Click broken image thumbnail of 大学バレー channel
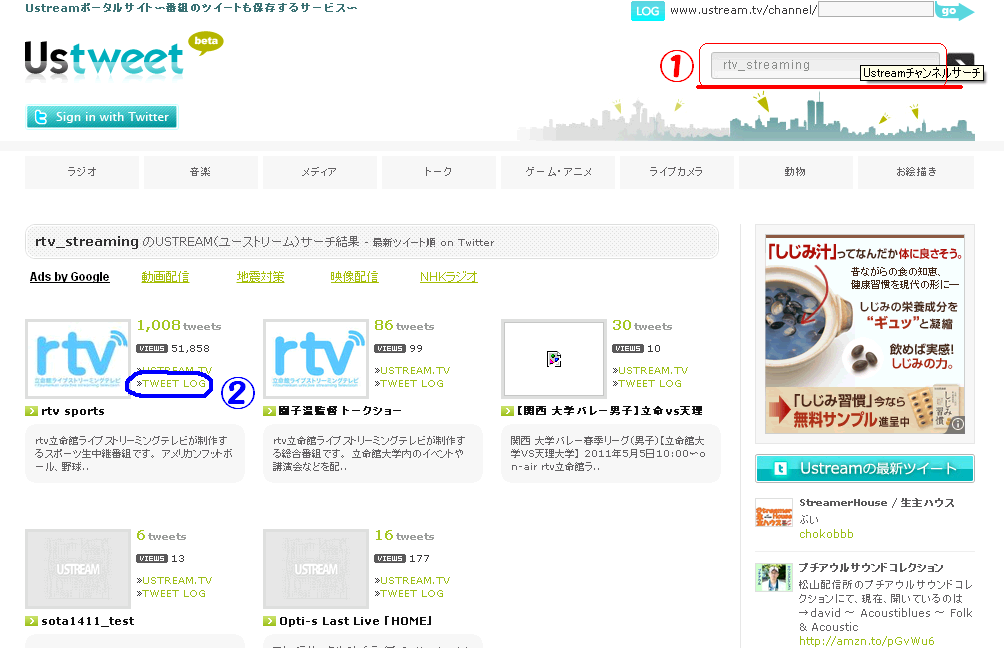The image size is (1004, 648). coord(554,359)
